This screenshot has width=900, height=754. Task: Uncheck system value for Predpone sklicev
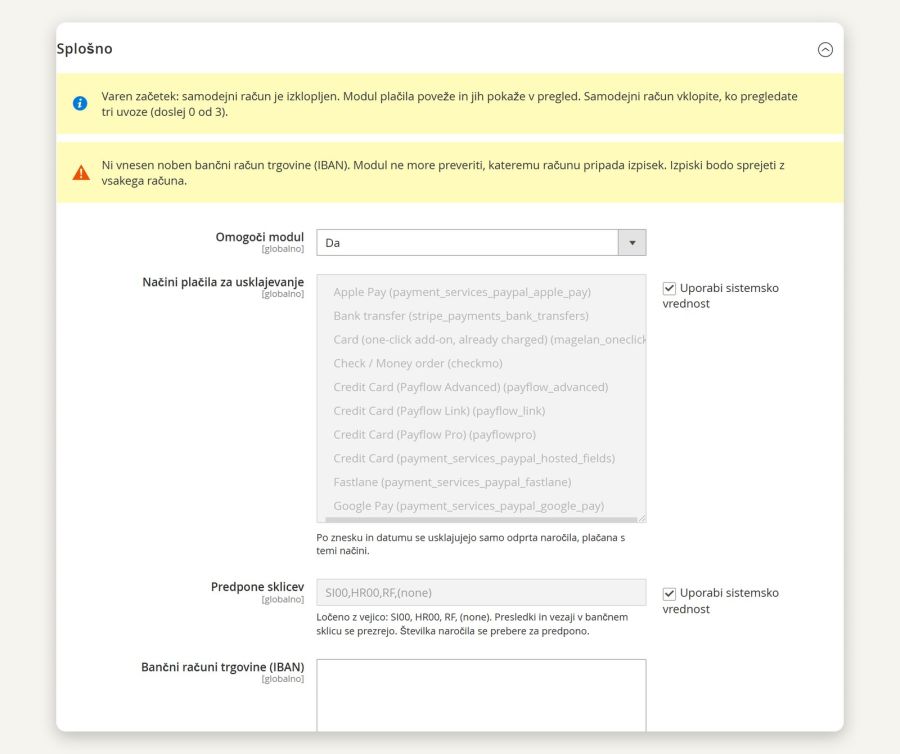coord(669,593)
